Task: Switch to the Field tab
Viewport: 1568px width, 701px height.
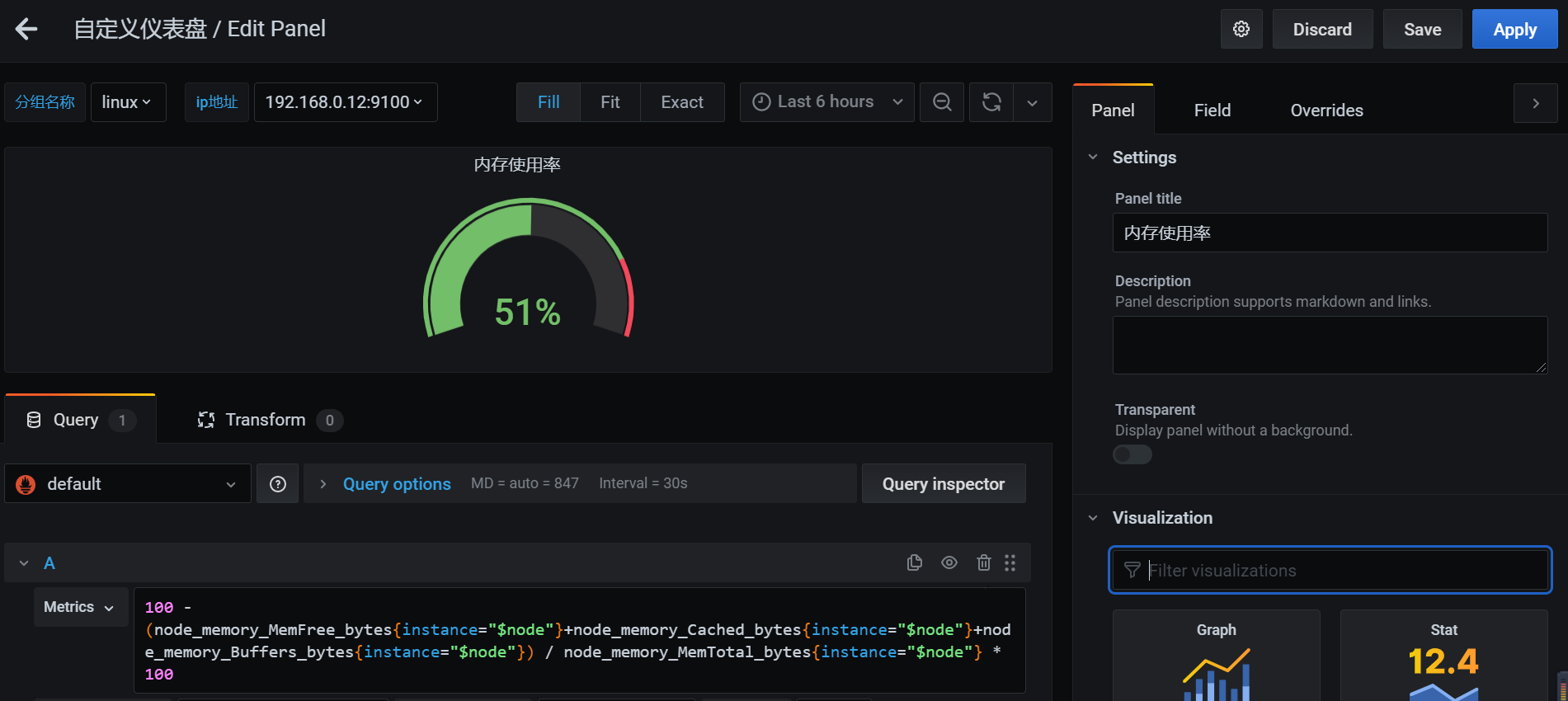Action: tap(1212, 111)
